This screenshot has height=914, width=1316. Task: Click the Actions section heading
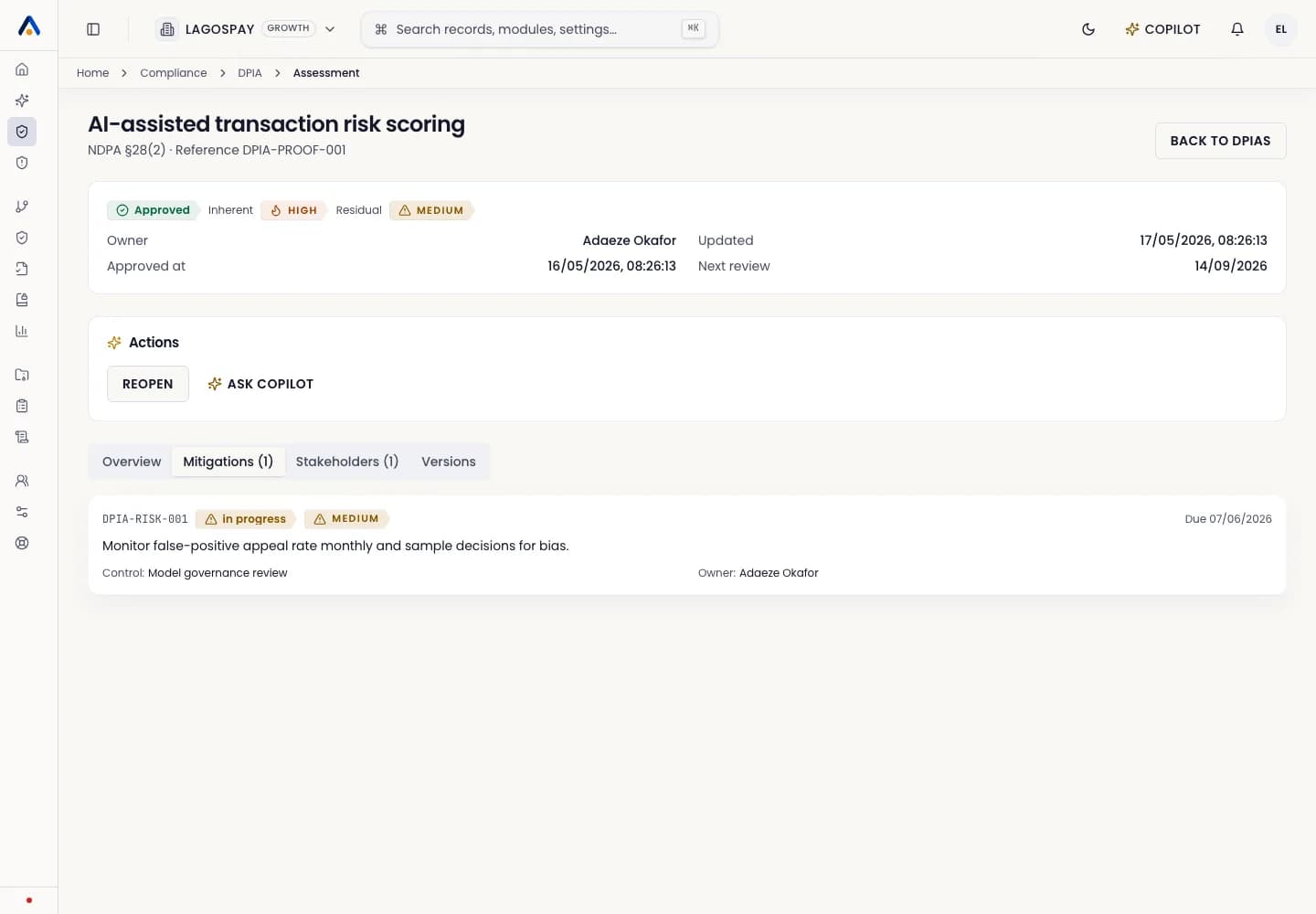pos(154,343)
